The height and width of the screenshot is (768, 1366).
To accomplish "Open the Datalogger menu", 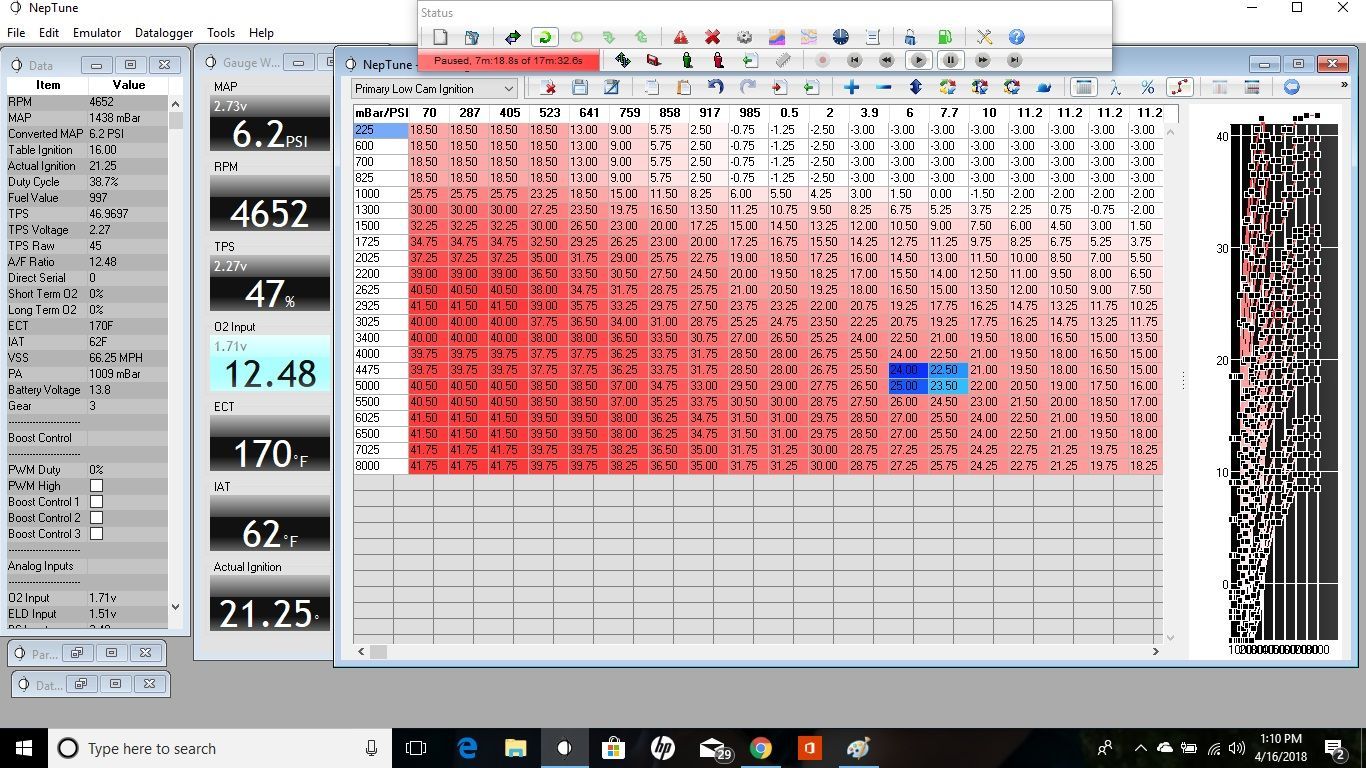I will [x=164, y=33].
